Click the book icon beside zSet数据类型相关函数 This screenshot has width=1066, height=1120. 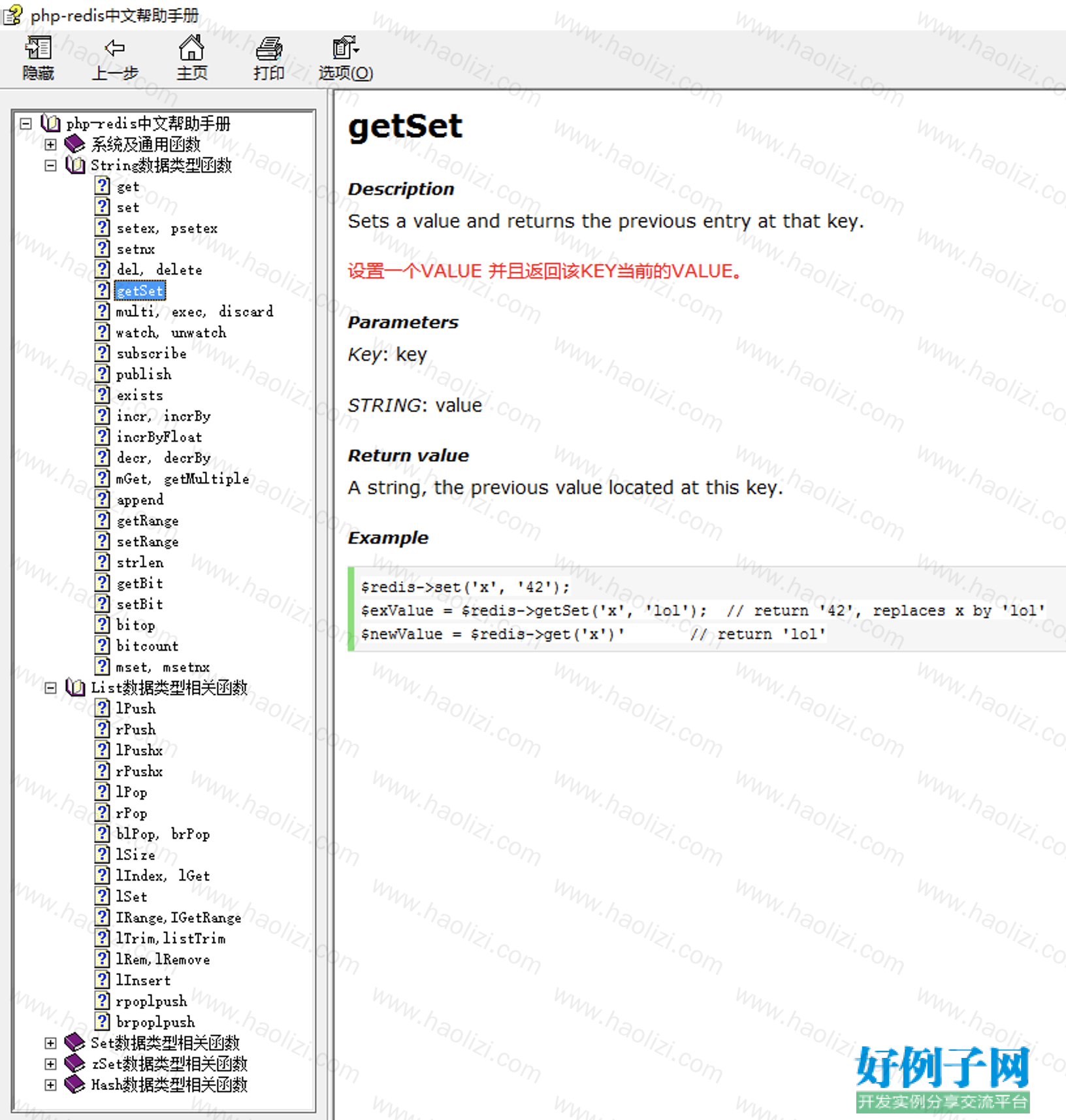(x=75, y=1063)
